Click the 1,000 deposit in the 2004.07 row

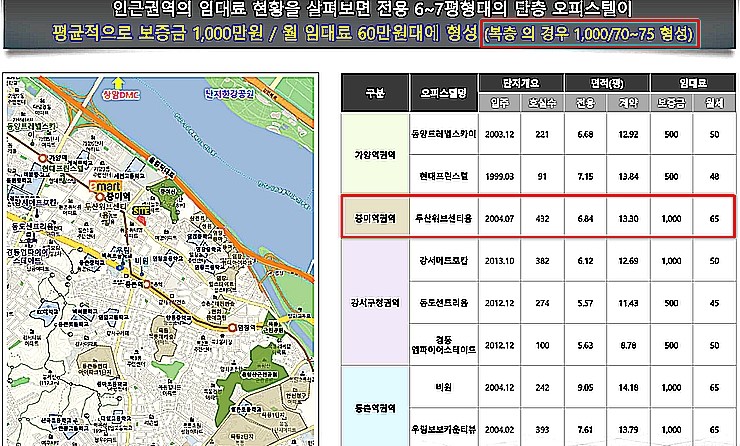point(671,219)
